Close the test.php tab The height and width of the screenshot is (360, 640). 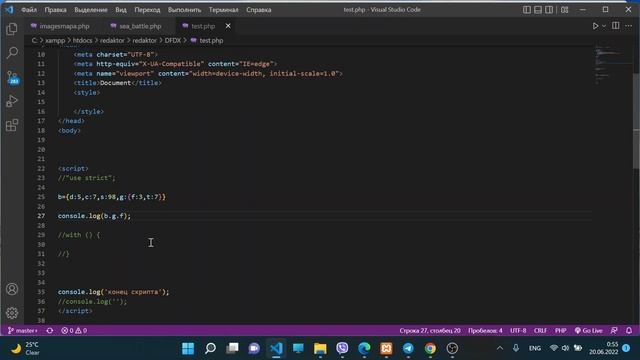[x=228, y=26]
